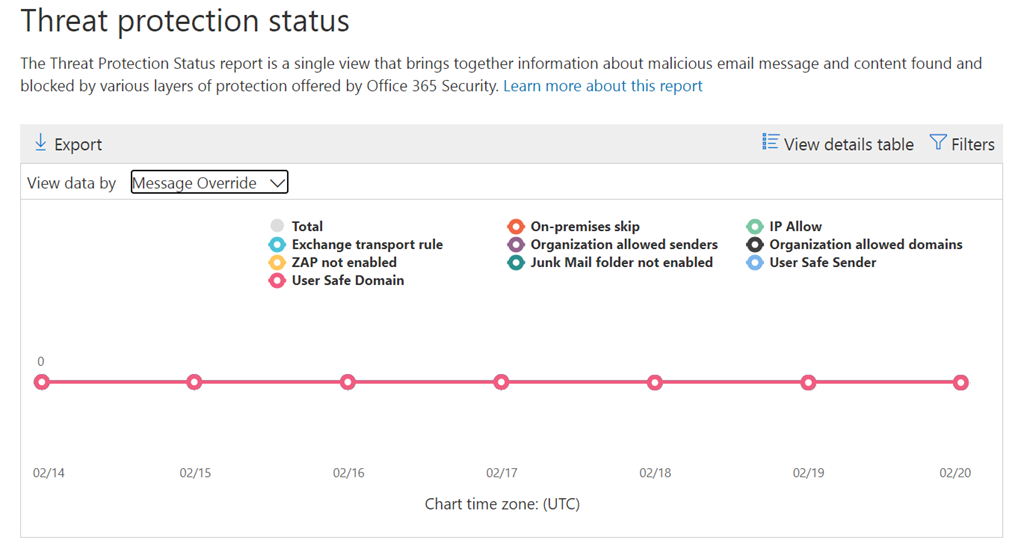1024x555 pixels.
Task: Click the 02/17 data point on chart
Action: 501,382
